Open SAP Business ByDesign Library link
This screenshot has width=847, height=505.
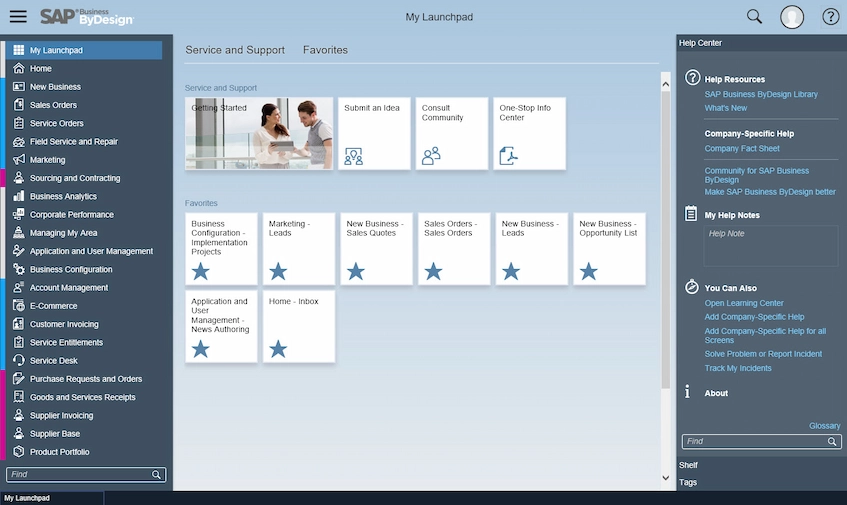[x=761, y=94]
